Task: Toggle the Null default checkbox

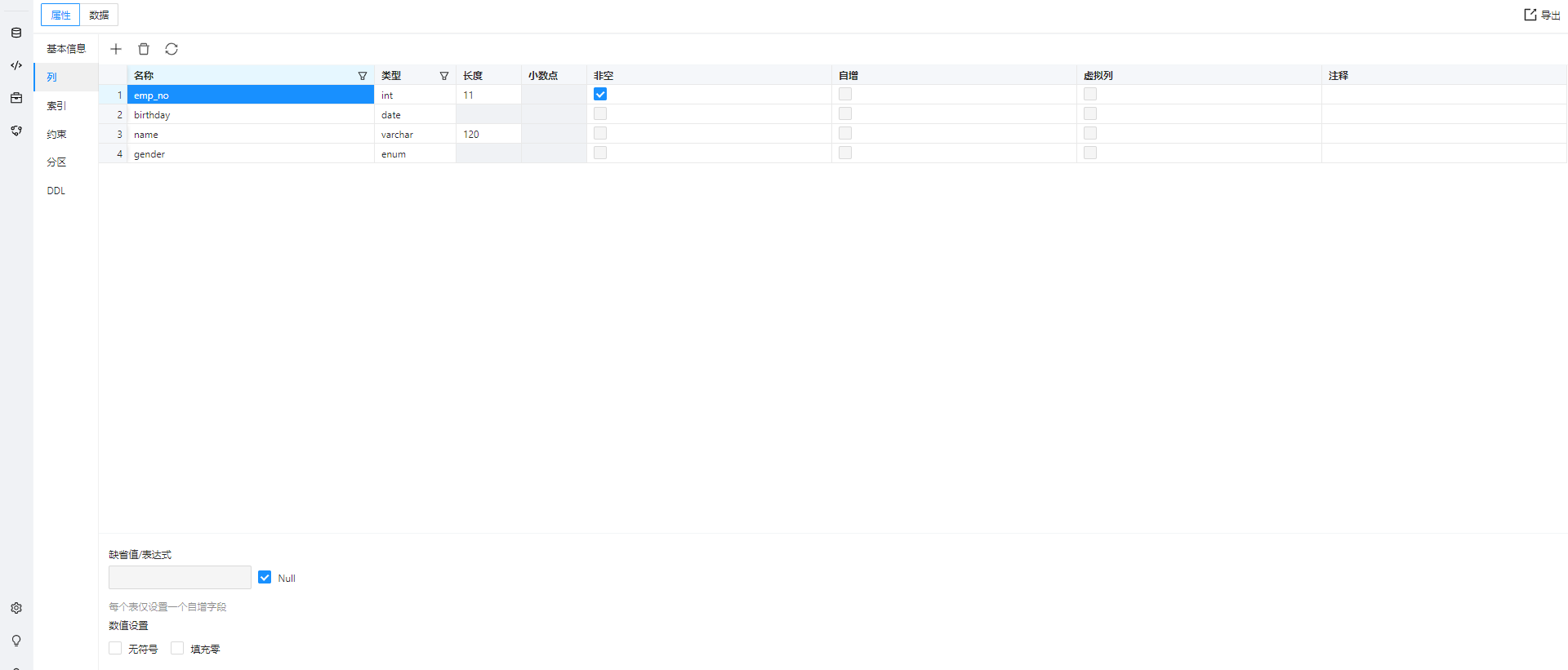Action: point(265,578)
